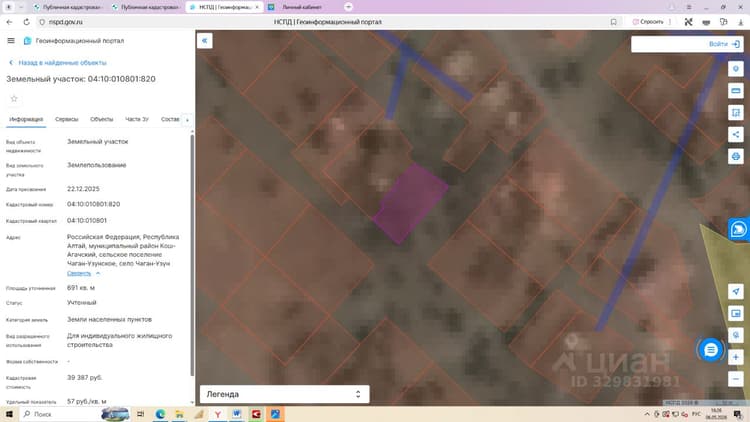750x422 pixels.
Task: Open Task View on the taskbar
Action: coord(141,414)
